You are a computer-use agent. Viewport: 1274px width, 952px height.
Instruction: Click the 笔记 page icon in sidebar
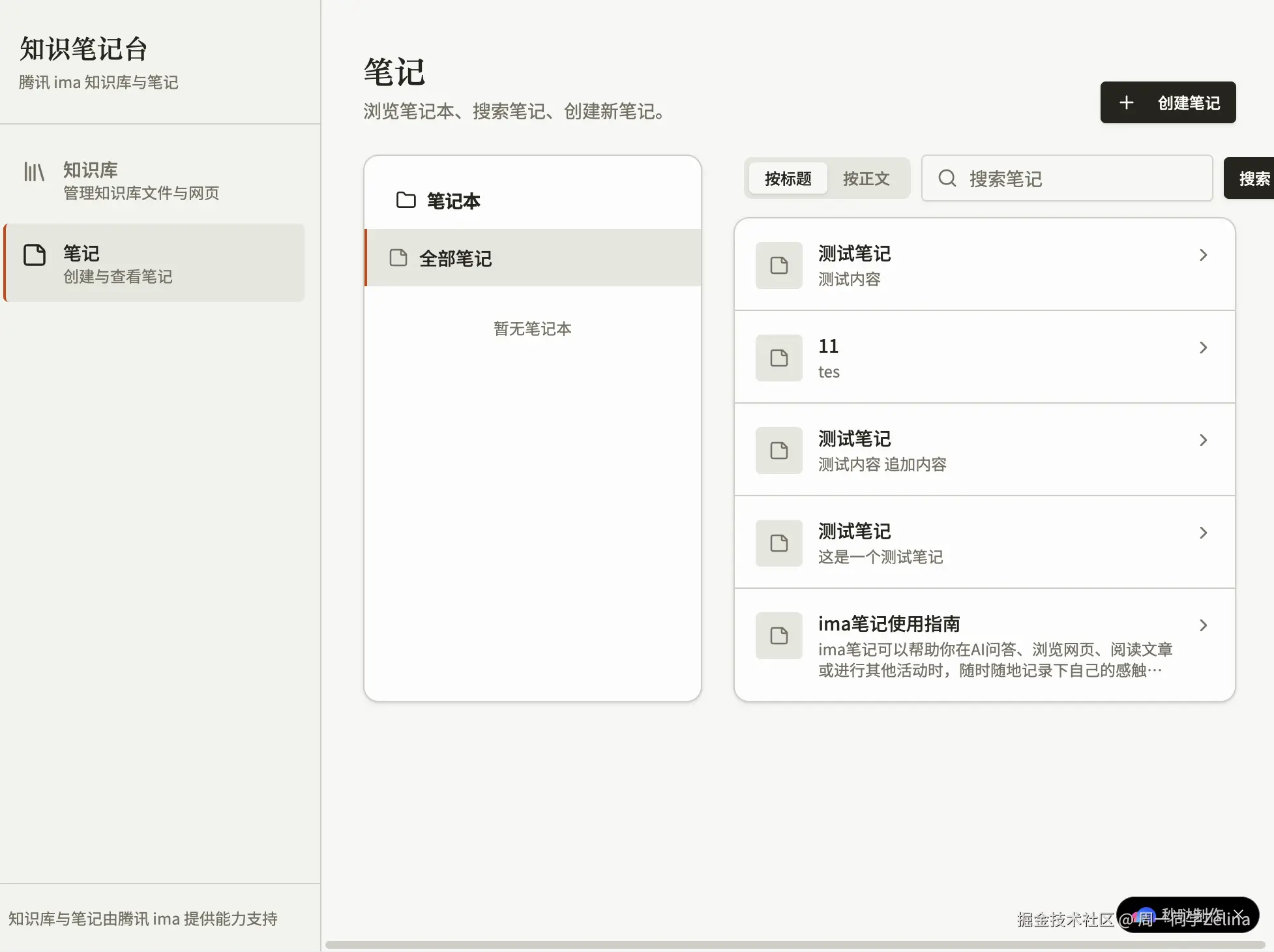35,255
